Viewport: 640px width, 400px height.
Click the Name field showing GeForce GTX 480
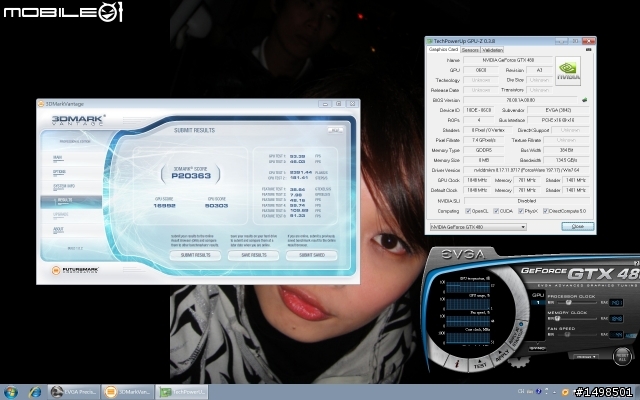(508, 60)
